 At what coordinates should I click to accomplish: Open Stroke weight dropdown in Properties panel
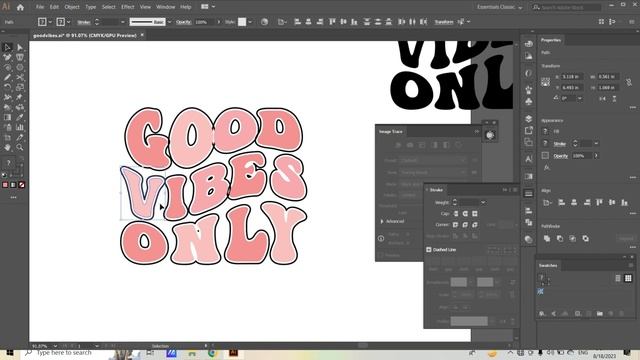(596, 144)
